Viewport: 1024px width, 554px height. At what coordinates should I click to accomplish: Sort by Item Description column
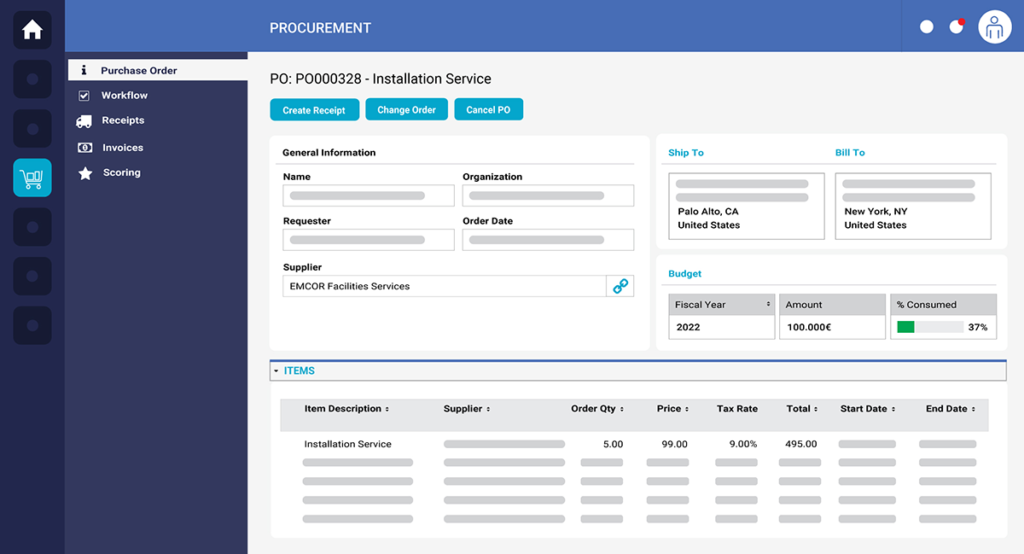[346, 409]
